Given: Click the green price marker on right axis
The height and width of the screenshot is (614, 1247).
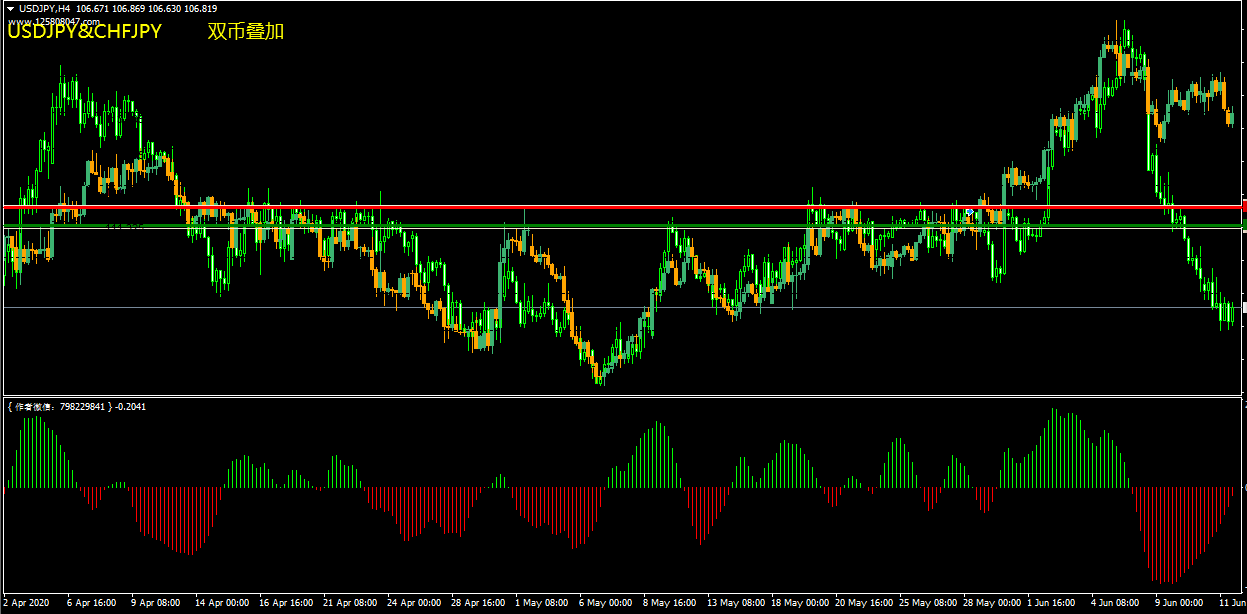Looking at the screenshot, I should coord(1243,225).
